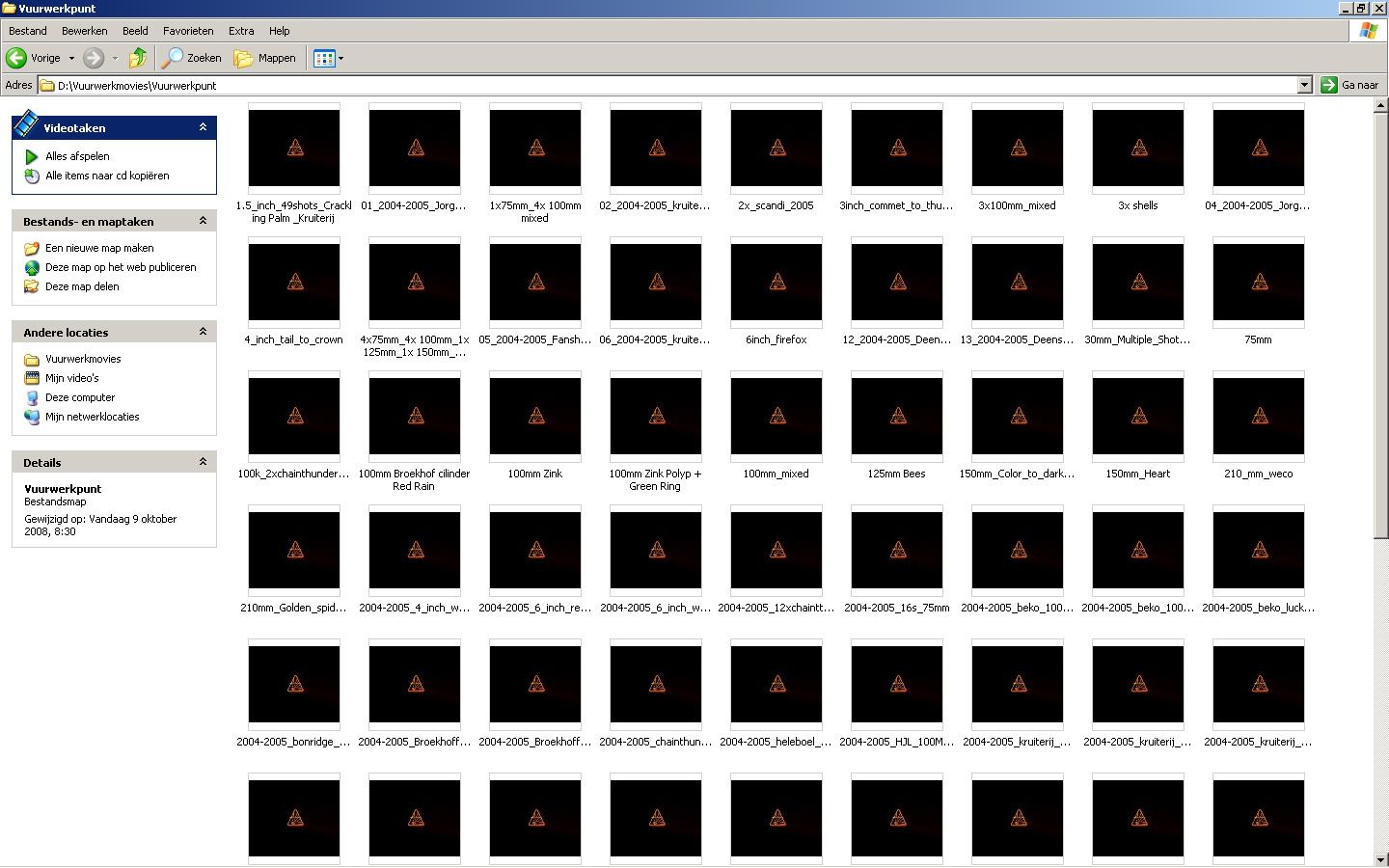Select the 6inch_firefox video thumbnail
The image size is (1389, 868).
point(776,283)
